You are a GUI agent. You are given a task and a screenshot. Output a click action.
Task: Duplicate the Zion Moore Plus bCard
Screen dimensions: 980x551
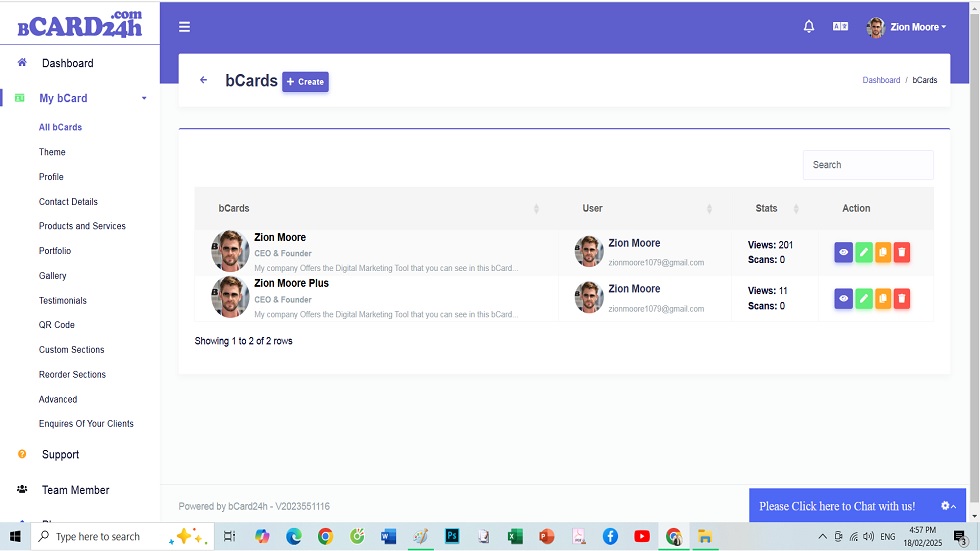[883, 299]
